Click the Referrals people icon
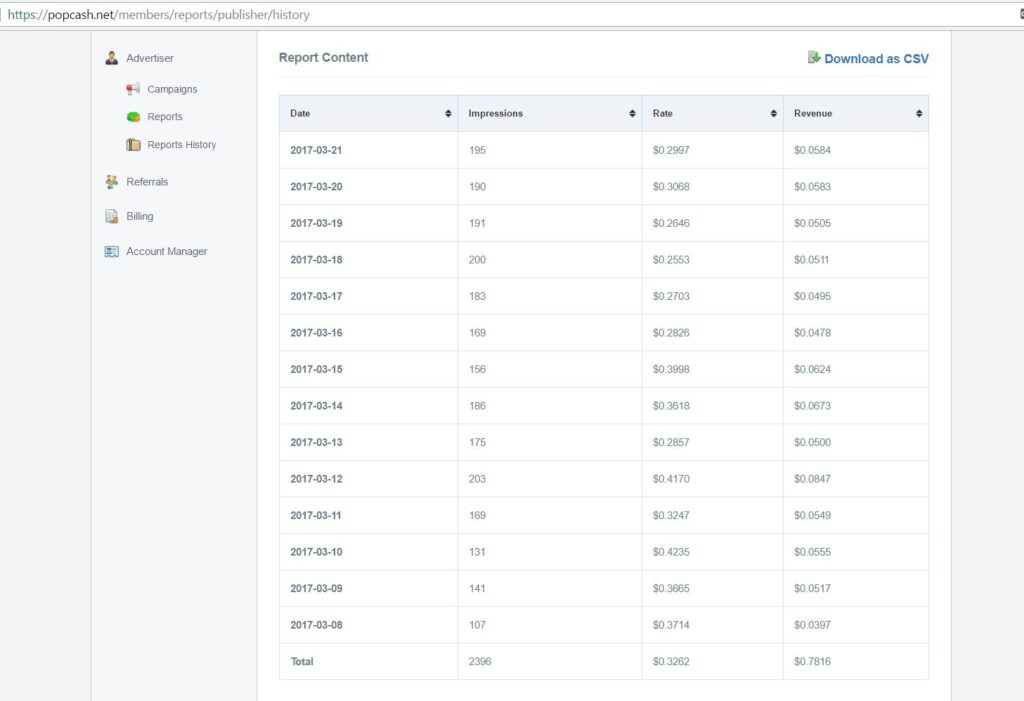Viewport: 1024px width, 701px height. 112,182
